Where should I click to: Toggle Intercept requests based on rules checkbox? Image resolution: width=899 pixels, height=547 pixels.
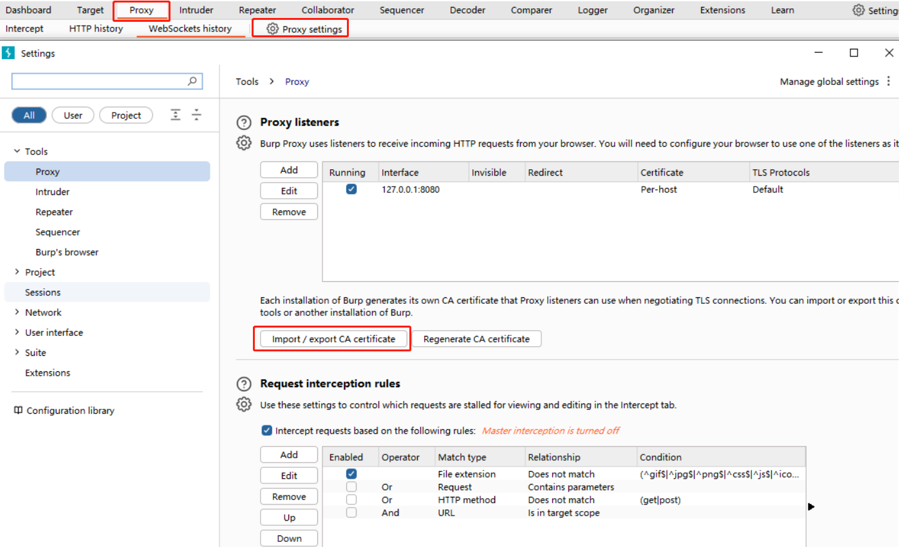point(267,430)
